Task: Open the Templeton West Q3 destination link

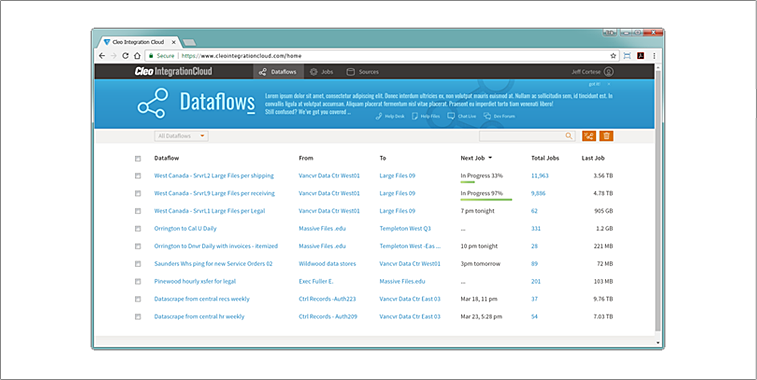Action: point(405,228)
